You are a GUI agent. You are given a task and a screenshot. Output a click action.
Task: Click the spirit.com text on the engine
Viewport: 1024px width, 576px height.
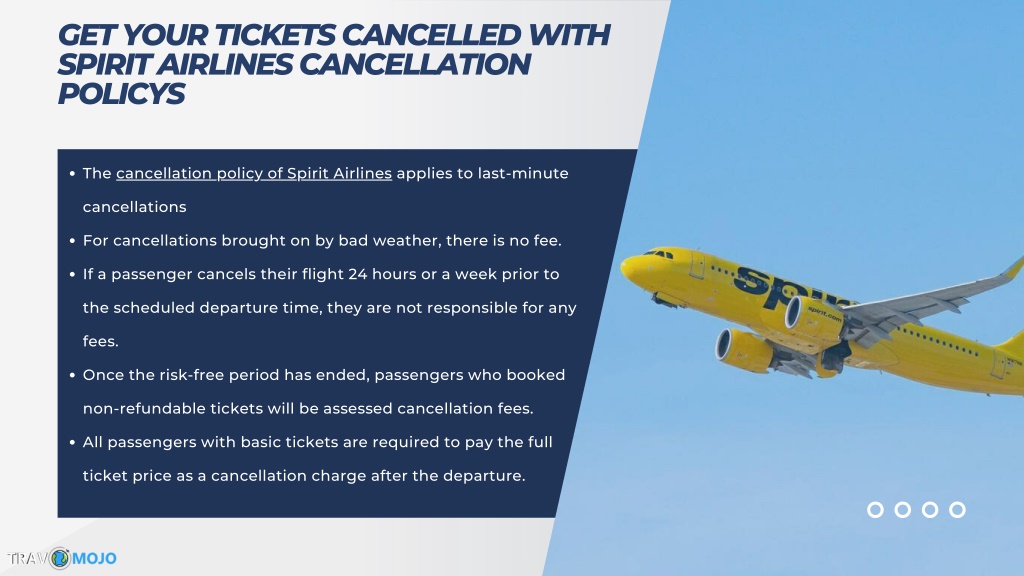[825, 312]
